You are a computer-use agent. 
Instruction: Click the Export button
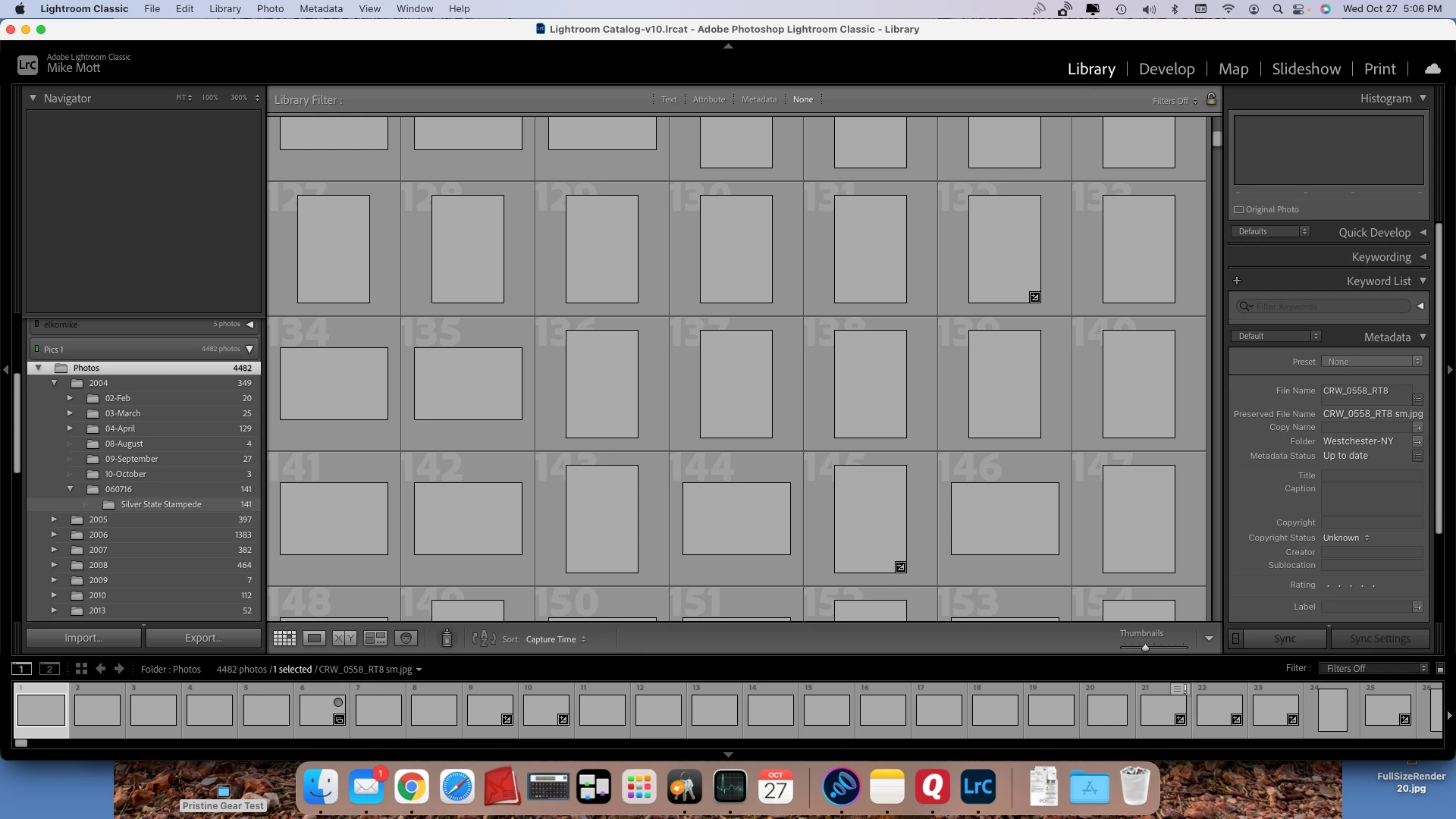tap(203, 639)
